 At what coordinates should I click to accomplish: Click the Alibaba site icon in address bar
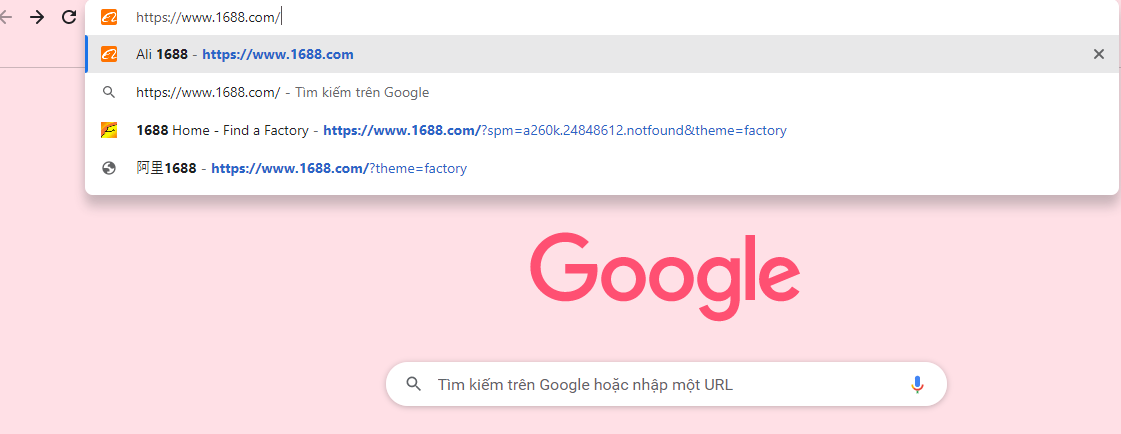coord(109,17)
